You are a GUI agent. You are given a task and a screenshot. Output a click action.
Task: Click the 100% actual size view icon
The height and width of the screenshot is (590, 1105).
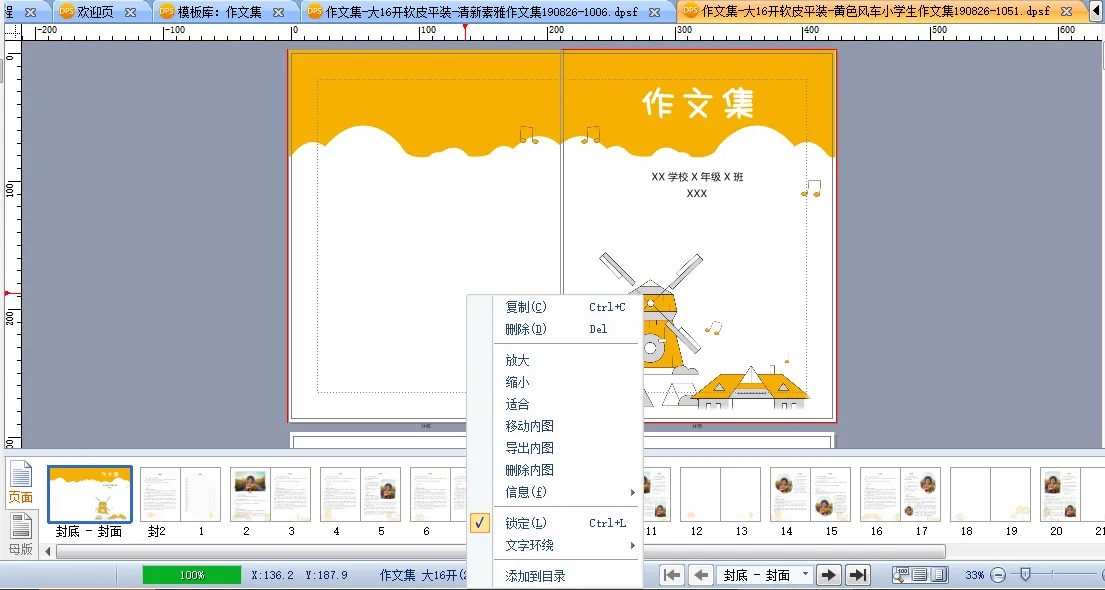click(901, 575)
